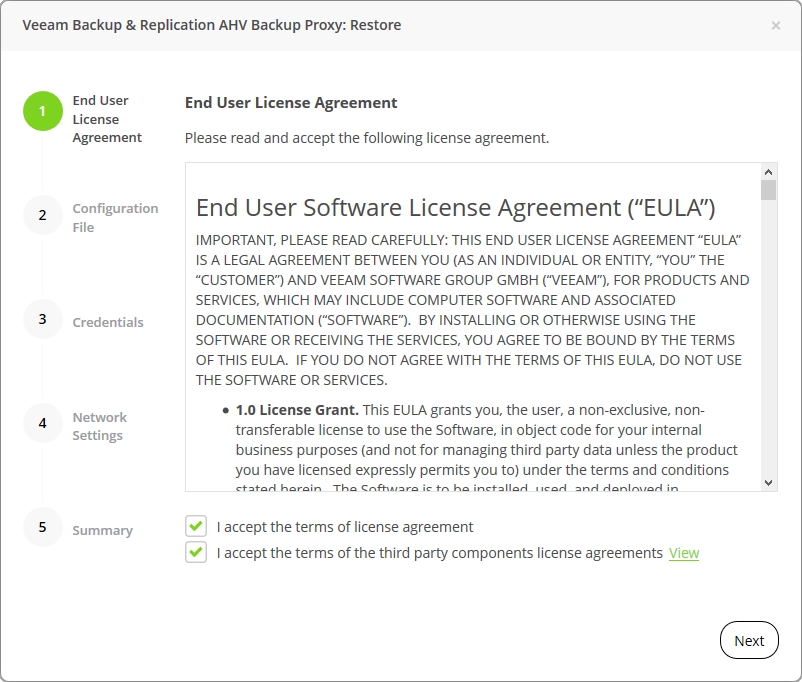Untick the accept license agreement terms checkbox
The height and width of the screenshot is (682, 802).
(196, 526)
